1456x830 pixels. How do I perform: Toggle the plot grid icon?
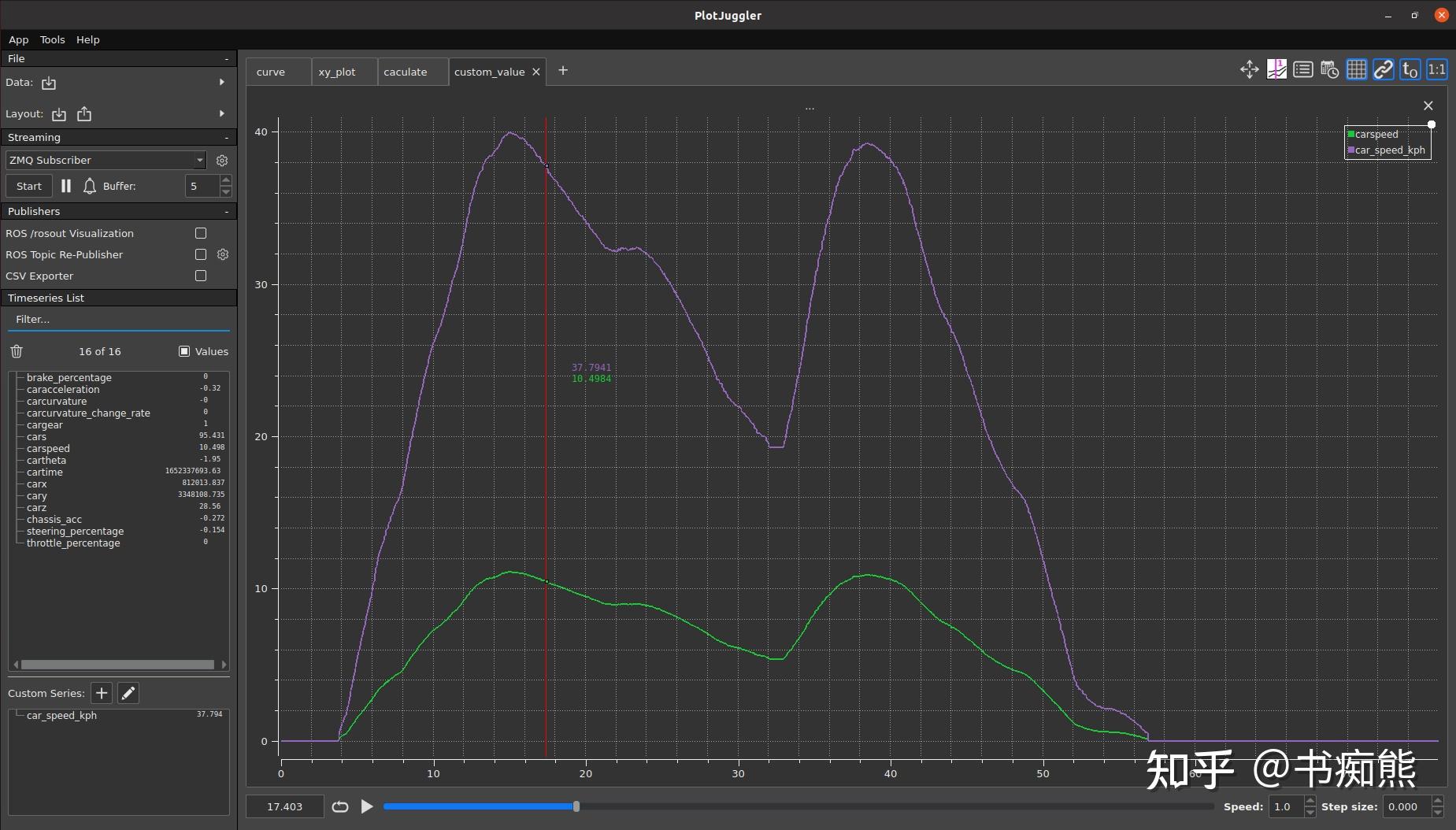[1357, 70]
